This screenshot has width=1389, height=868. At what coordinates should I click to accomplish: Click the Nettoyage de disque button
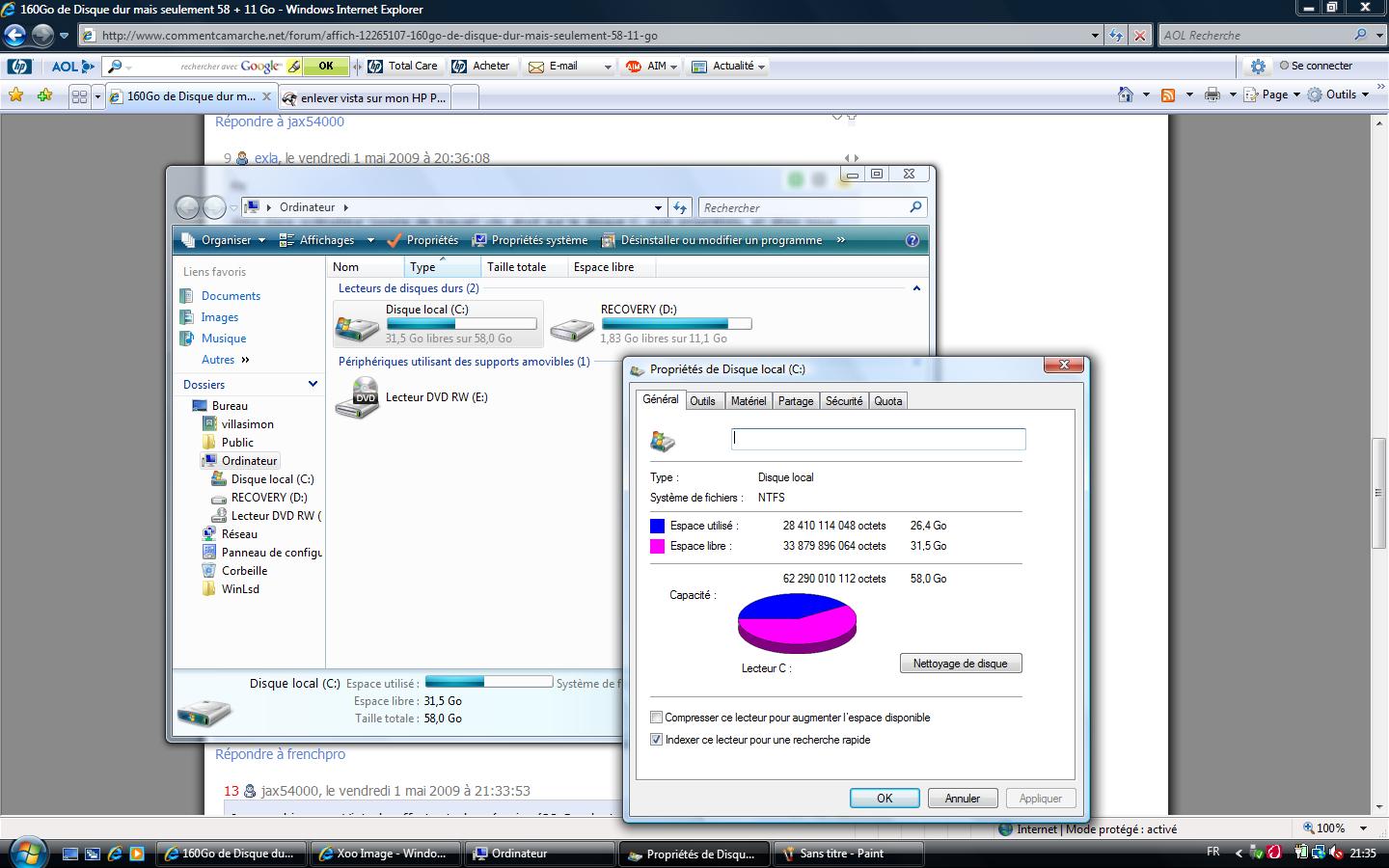960,664
